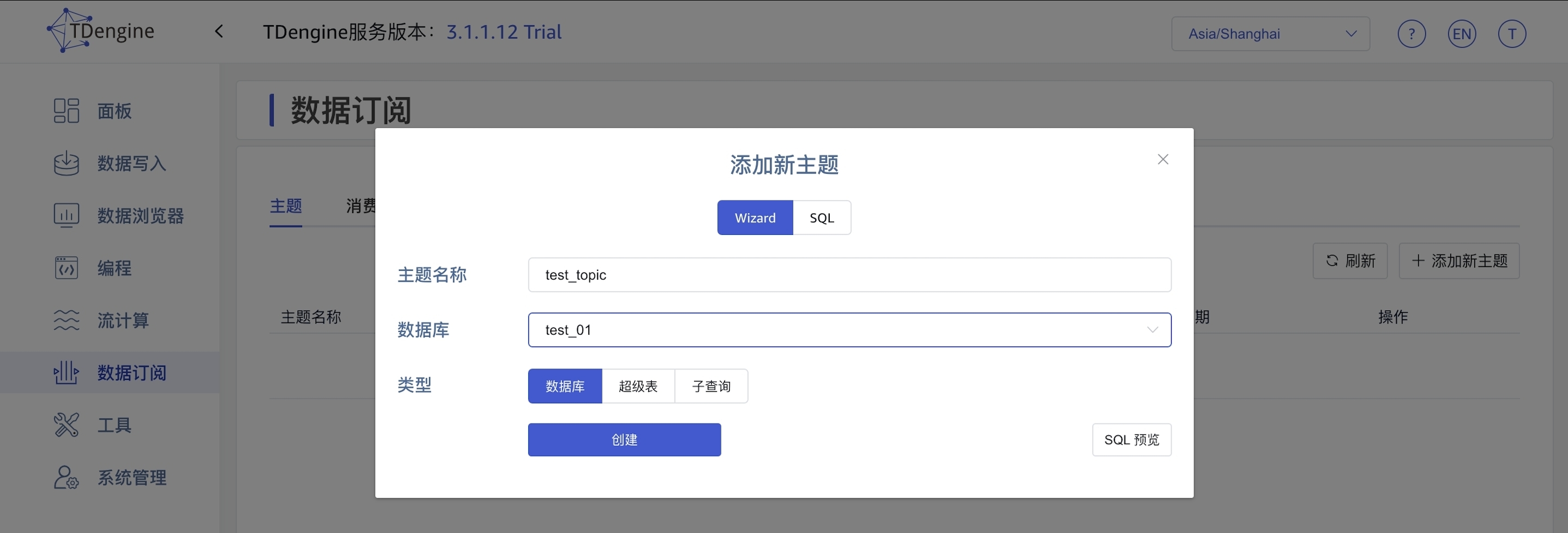Open the 系统管理 system management icon
Viewport: 1568px width, 533px height.
point(67,477)
